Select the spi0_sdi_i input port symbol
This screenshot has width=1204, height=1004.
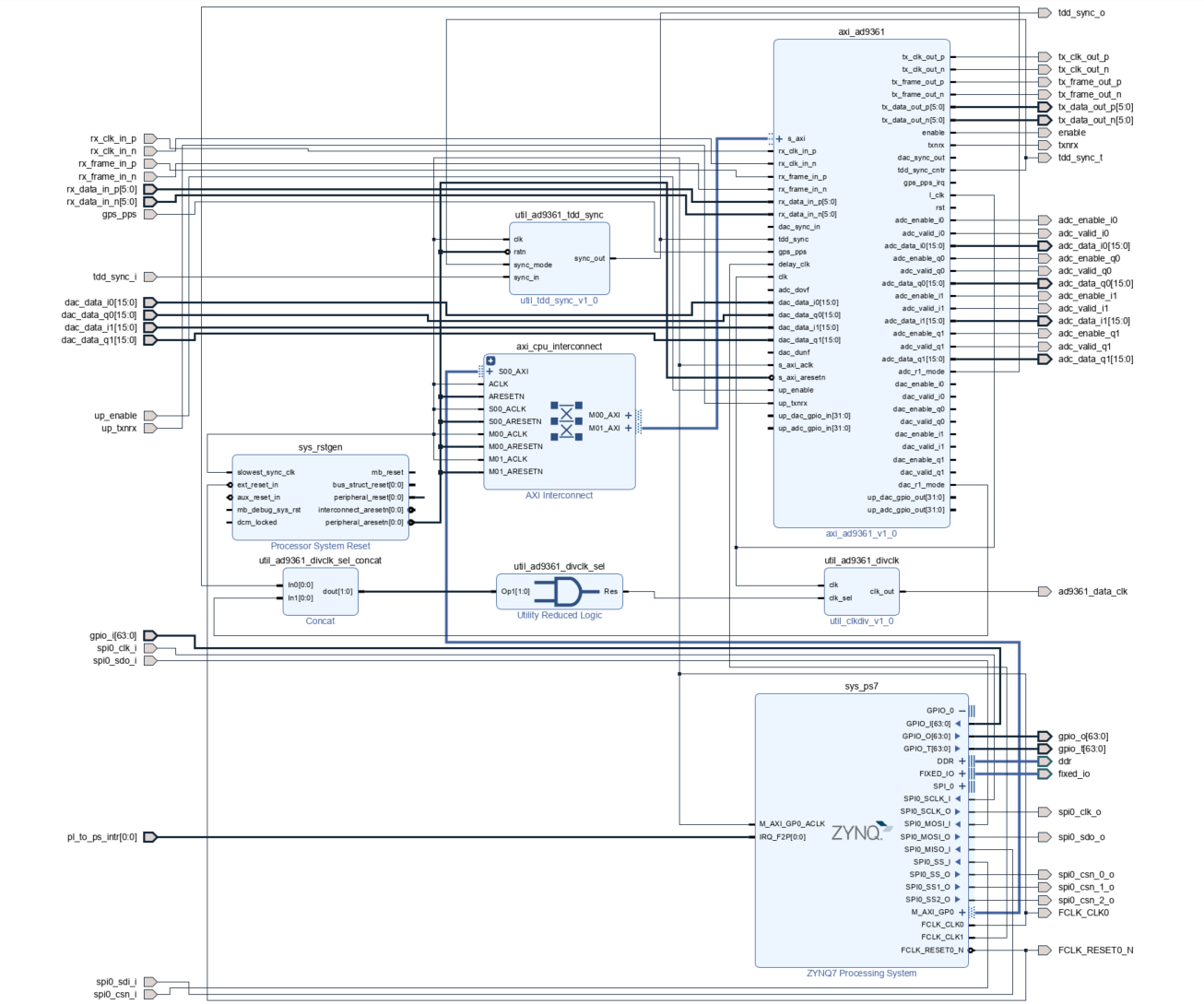[x=150, y=982]
